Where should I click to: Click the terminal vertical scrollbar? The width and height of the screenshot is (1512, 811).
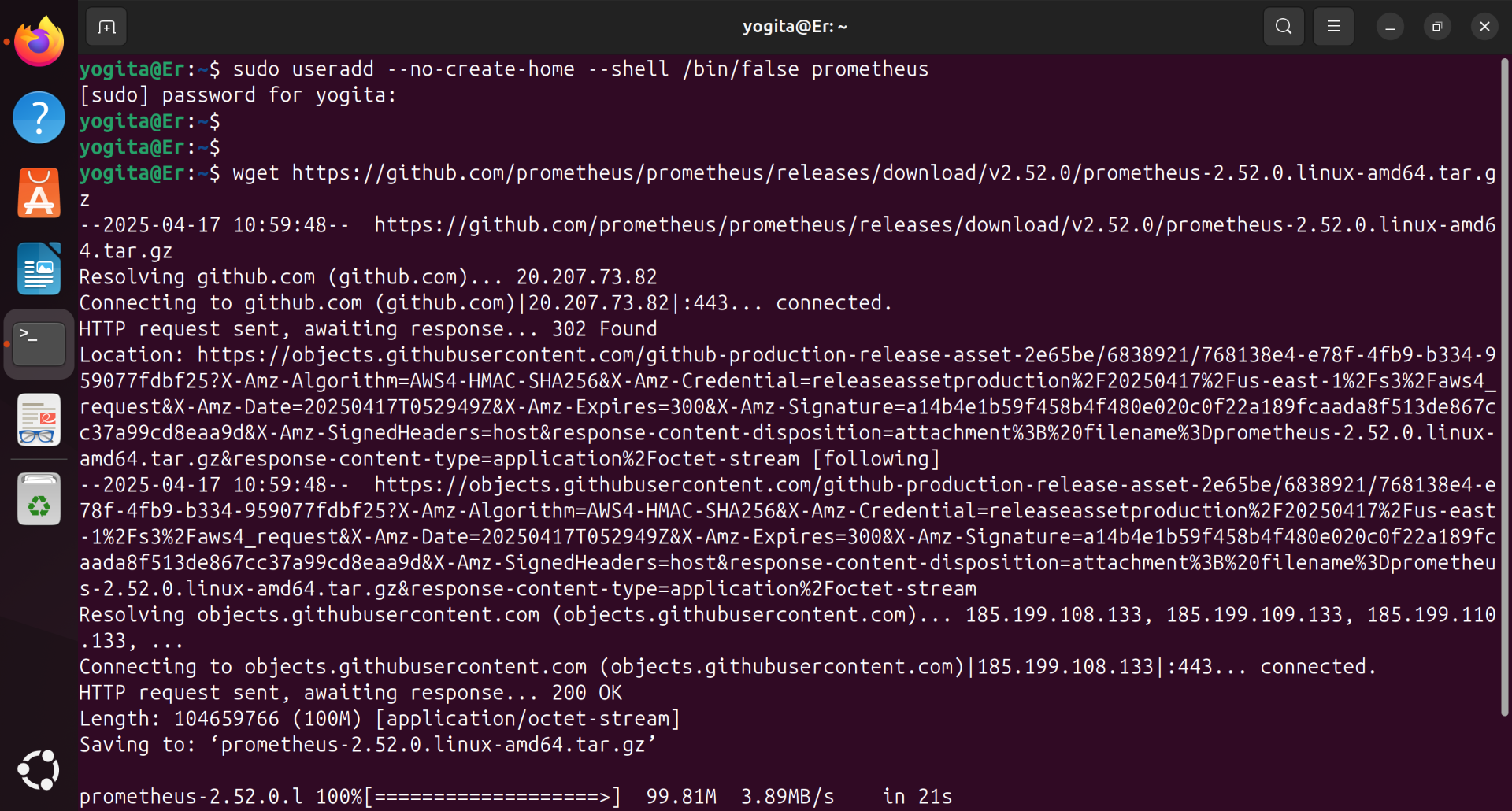pos(1504,386)
